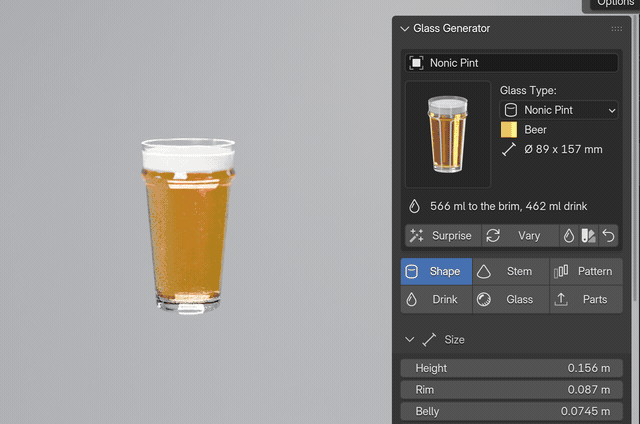Click the Beer color swatch

(x=509, y=130)
